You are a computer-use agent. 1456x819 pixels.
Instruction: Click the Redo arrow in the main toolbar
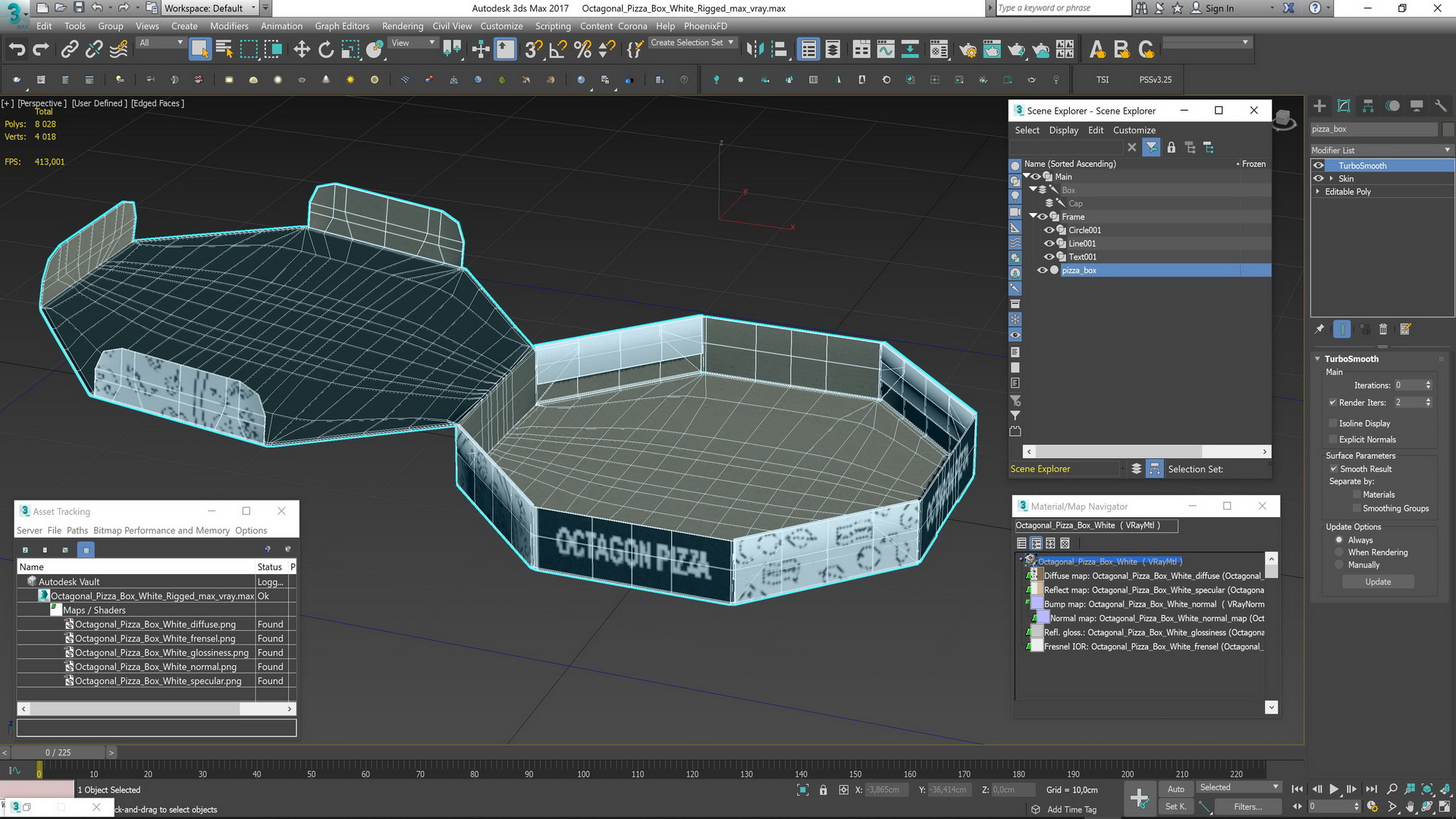41,49
